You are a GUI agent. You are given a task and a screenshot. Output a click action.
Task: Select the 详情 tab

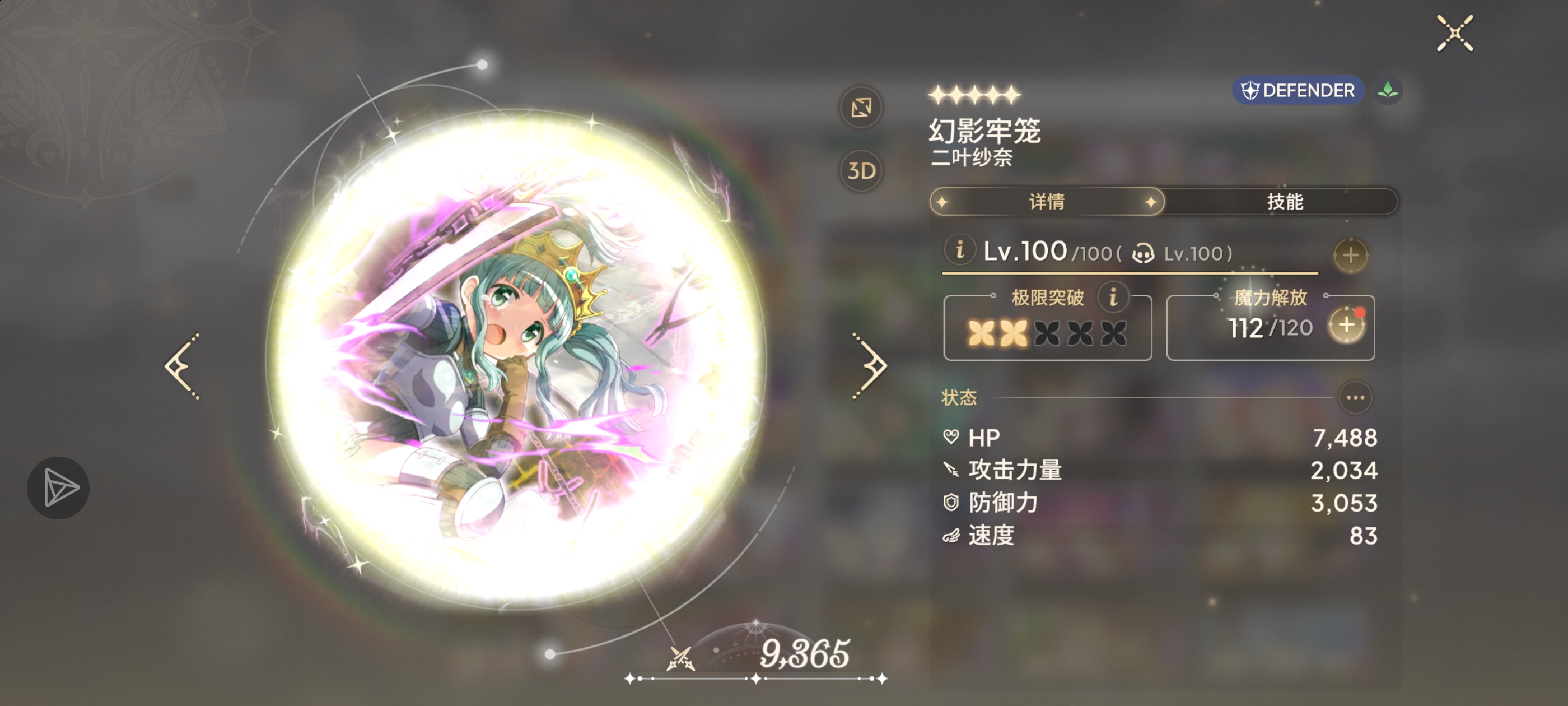click(1047, 202)
